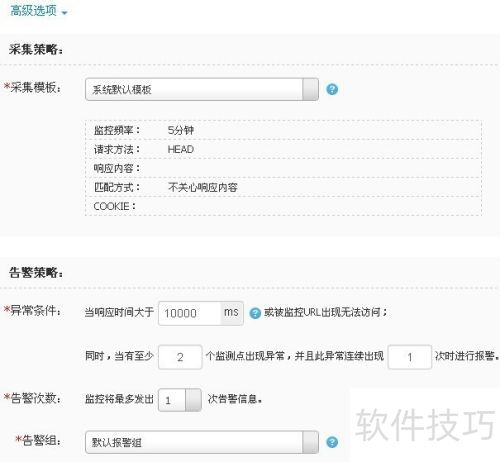Screen dimensions: 500x462
Task: Open the 告警次数 count dropdown
Action: [x=180, y=400]
